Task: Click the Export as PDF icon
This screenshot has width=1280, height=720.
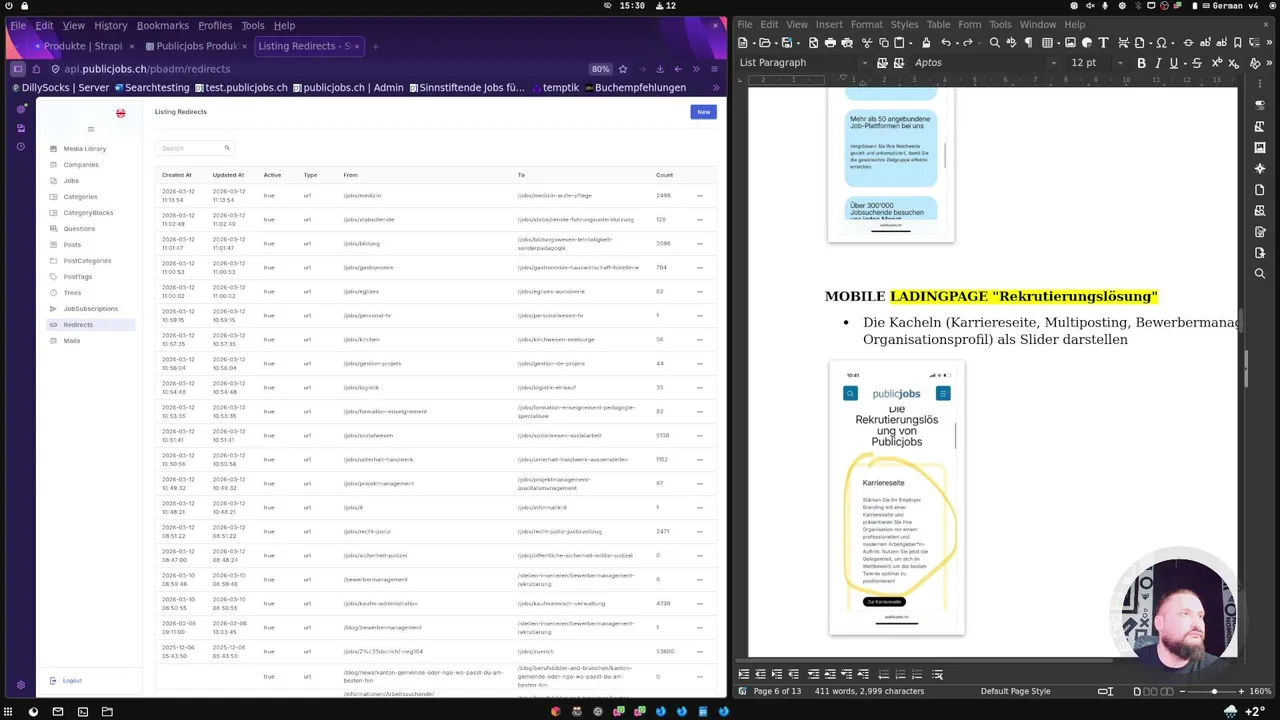Action: coord(813,43)
